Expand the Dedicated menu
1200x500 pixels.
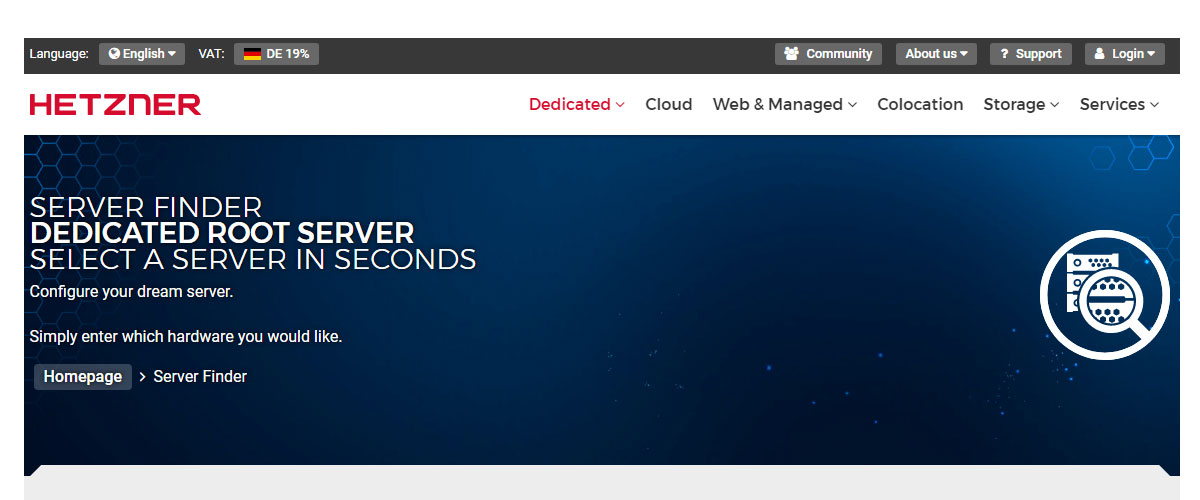click(577, 104)
